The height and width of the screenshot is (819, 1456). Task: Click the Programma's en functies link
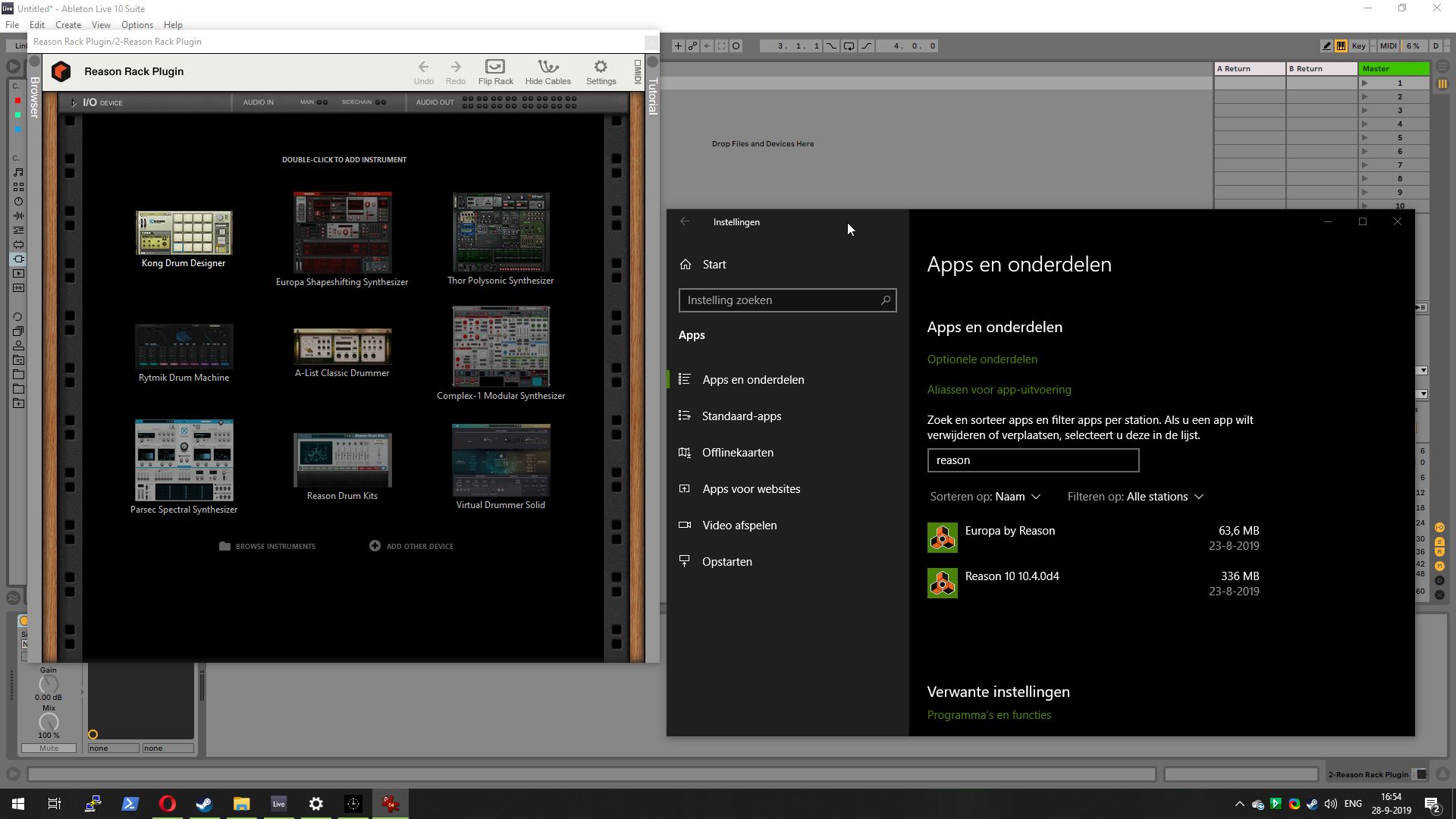pos(989,715)
